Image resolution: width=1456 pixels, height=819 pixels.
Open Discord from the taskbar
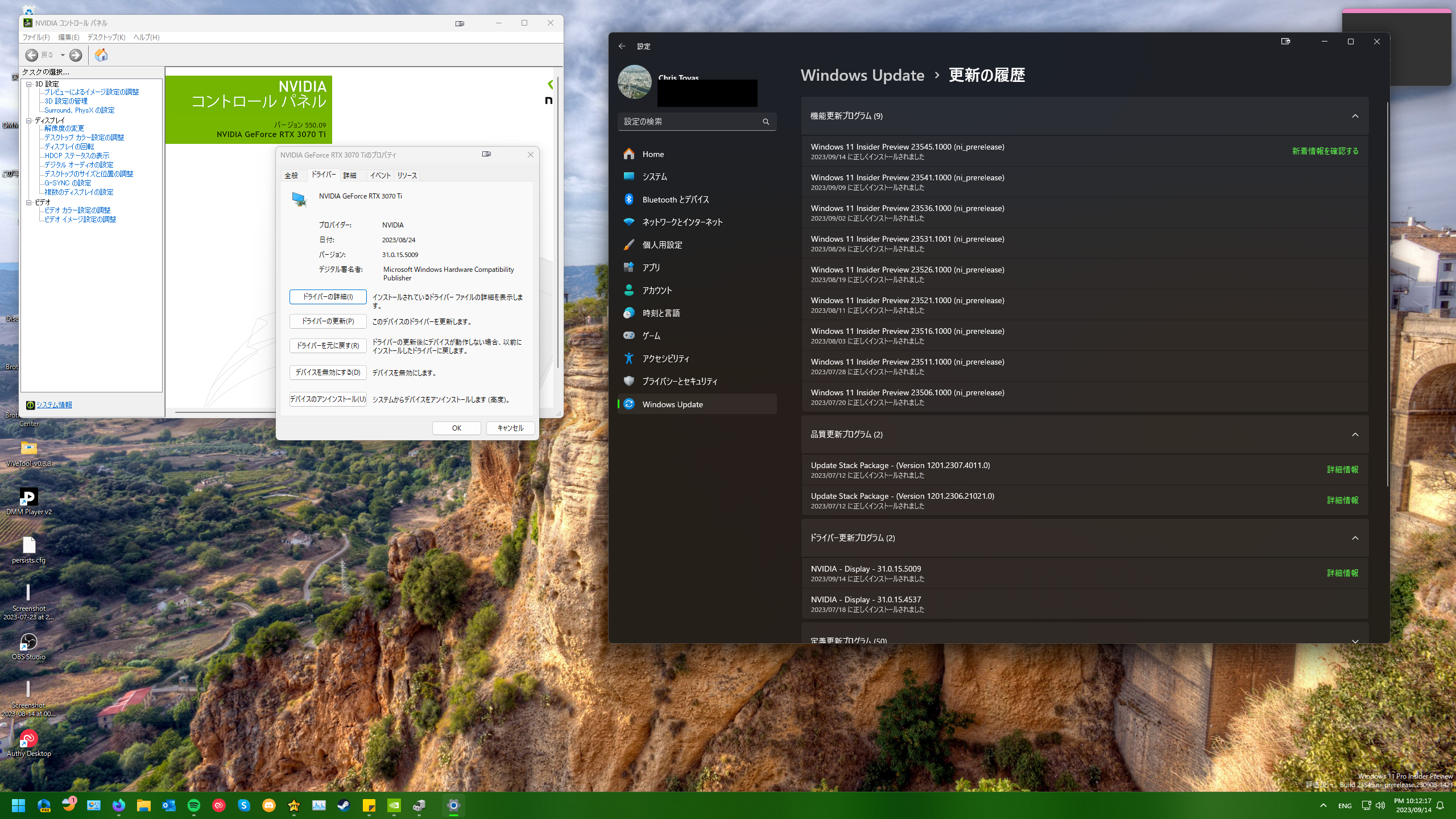[269, 805]
